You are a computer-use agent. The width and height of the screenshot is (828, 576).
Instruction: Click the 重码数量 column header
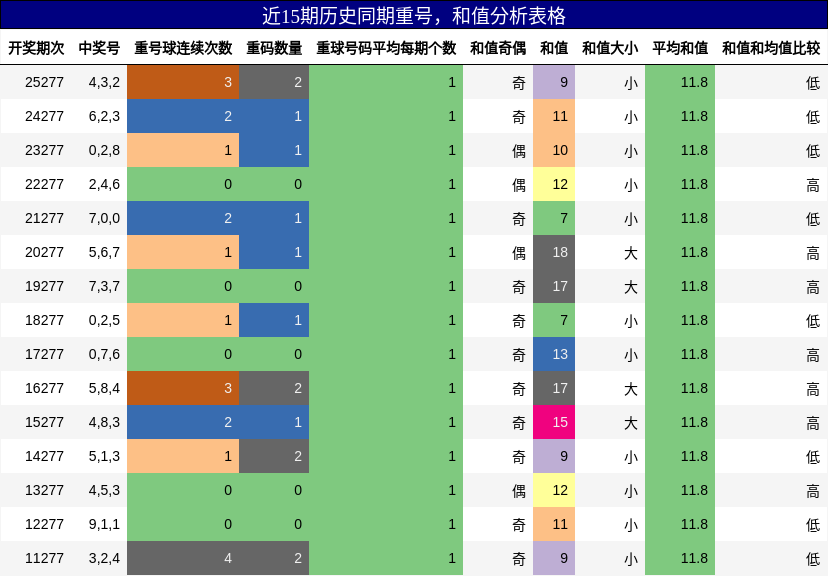275,48
